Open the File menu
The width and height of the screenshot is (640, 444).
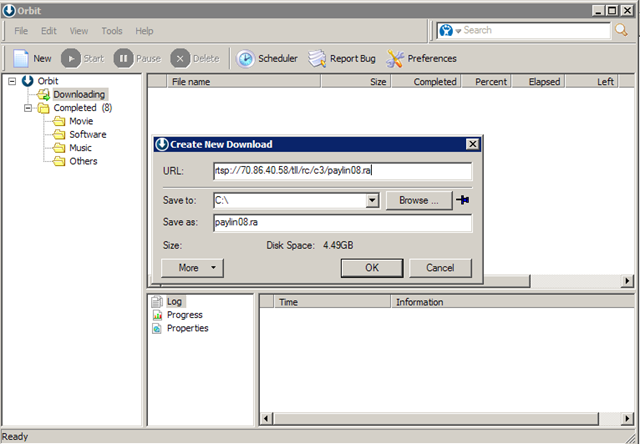21,31
